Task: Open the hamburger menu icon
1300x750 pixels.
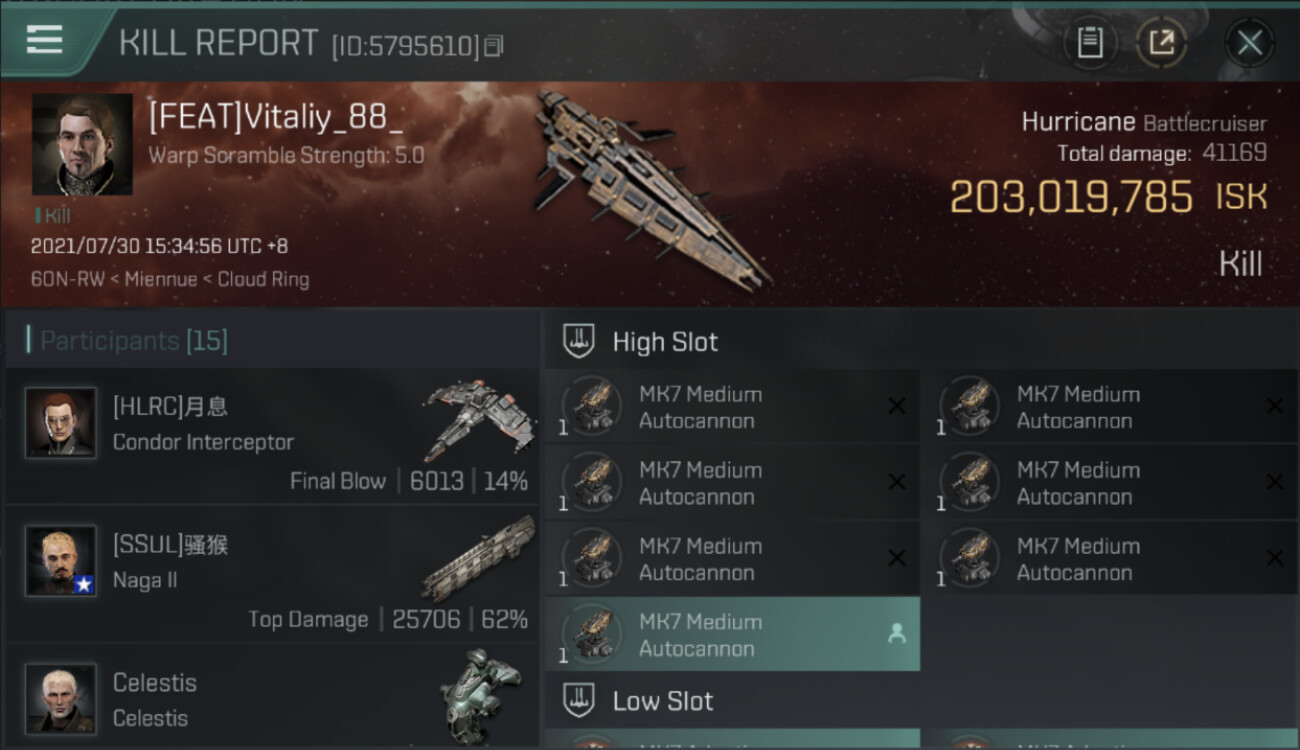Action: pyautogui.click(x=44, y=40)
